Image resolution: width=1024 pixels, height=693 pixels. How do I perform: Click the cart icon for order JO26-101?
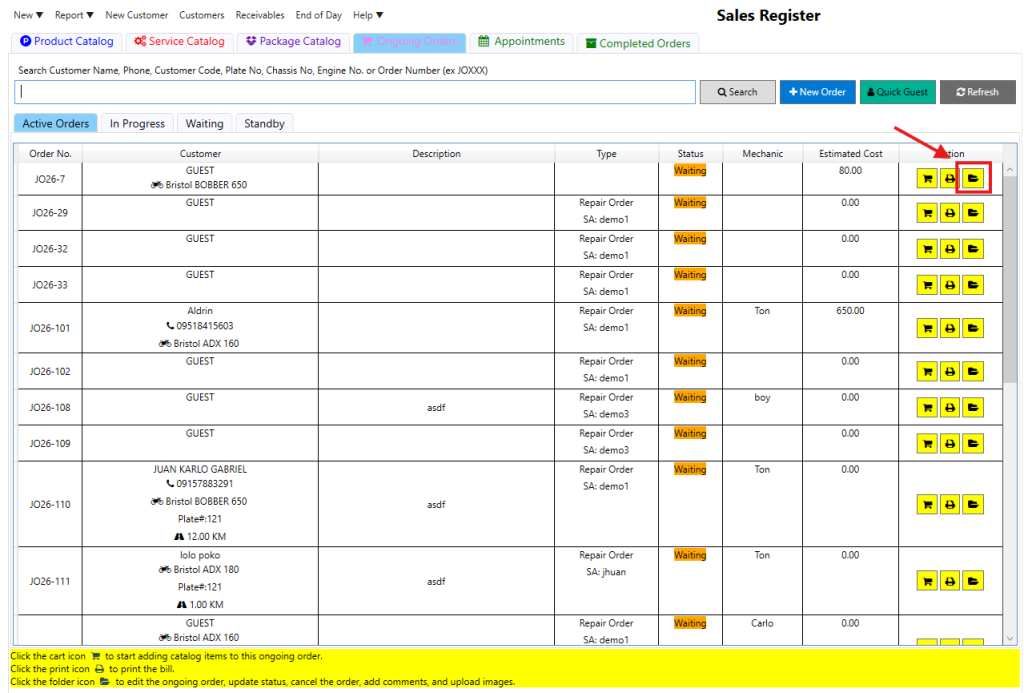click(x=927, y=328)
